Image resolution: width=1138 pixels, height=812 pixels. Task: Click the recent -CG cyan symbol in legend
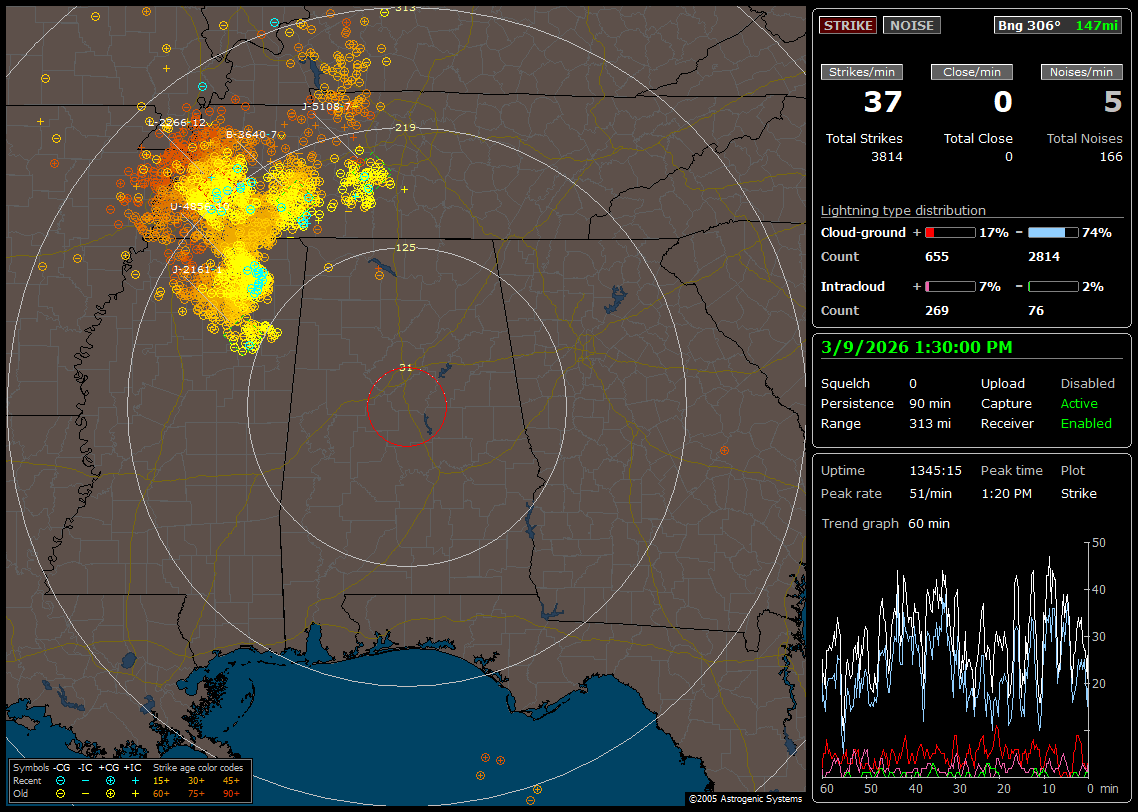(61, 780)
